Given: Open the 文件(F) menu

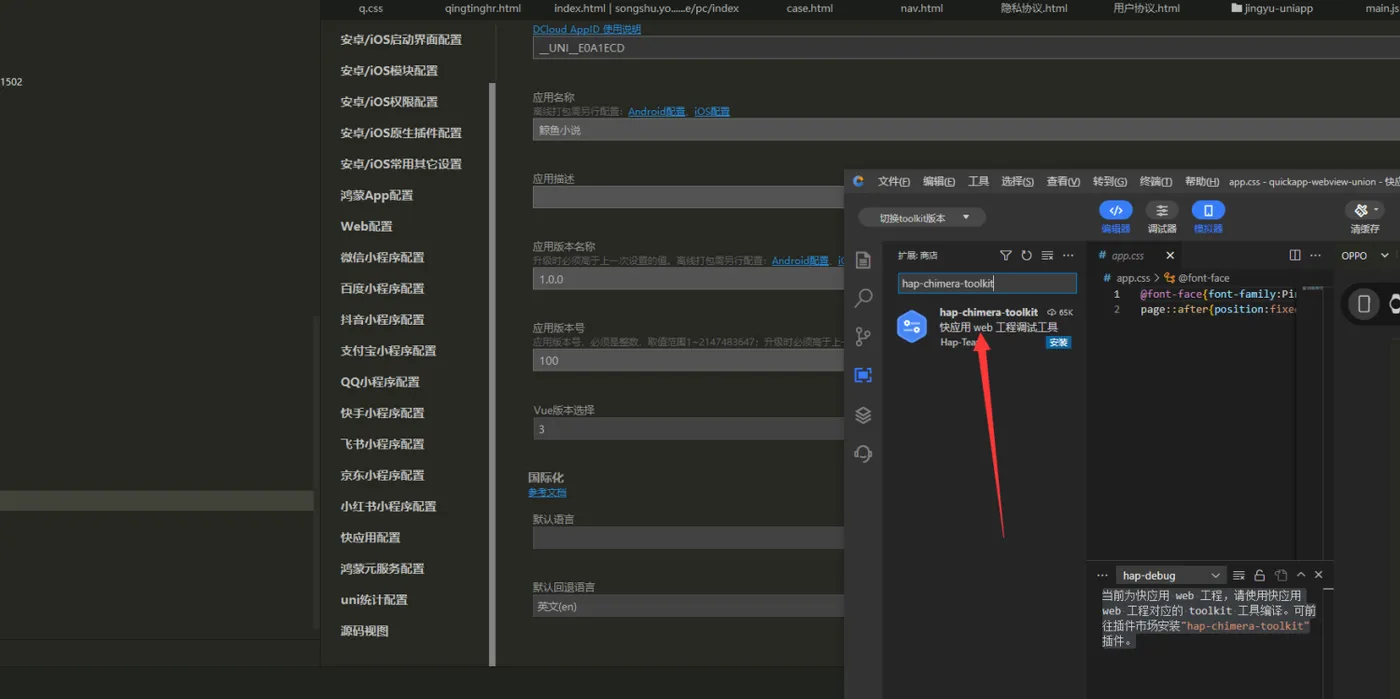Looking at the screenshot, I should click(894, 182).
